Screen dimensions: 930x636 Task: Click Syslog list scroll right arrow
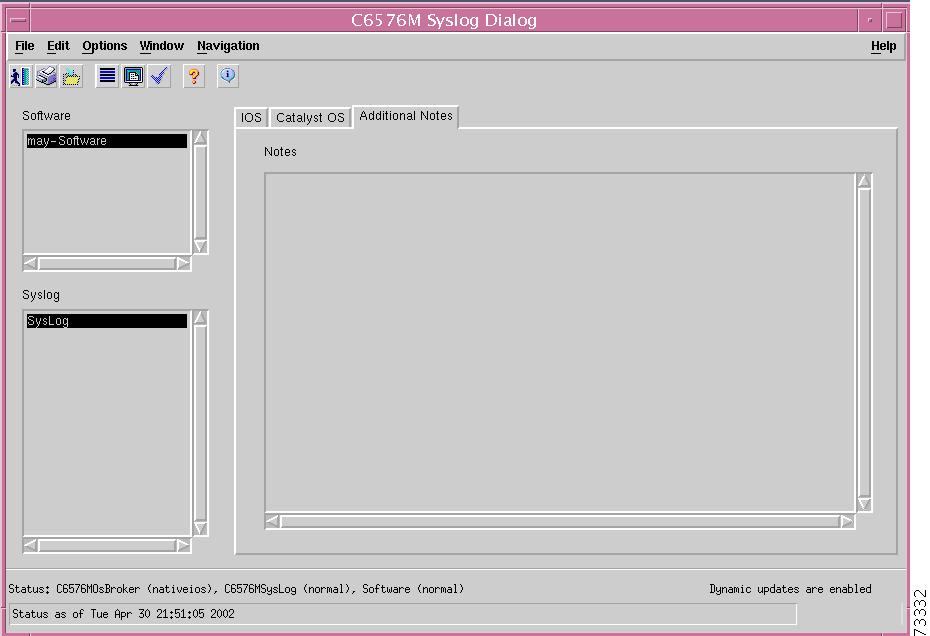[x=183, y=545]
